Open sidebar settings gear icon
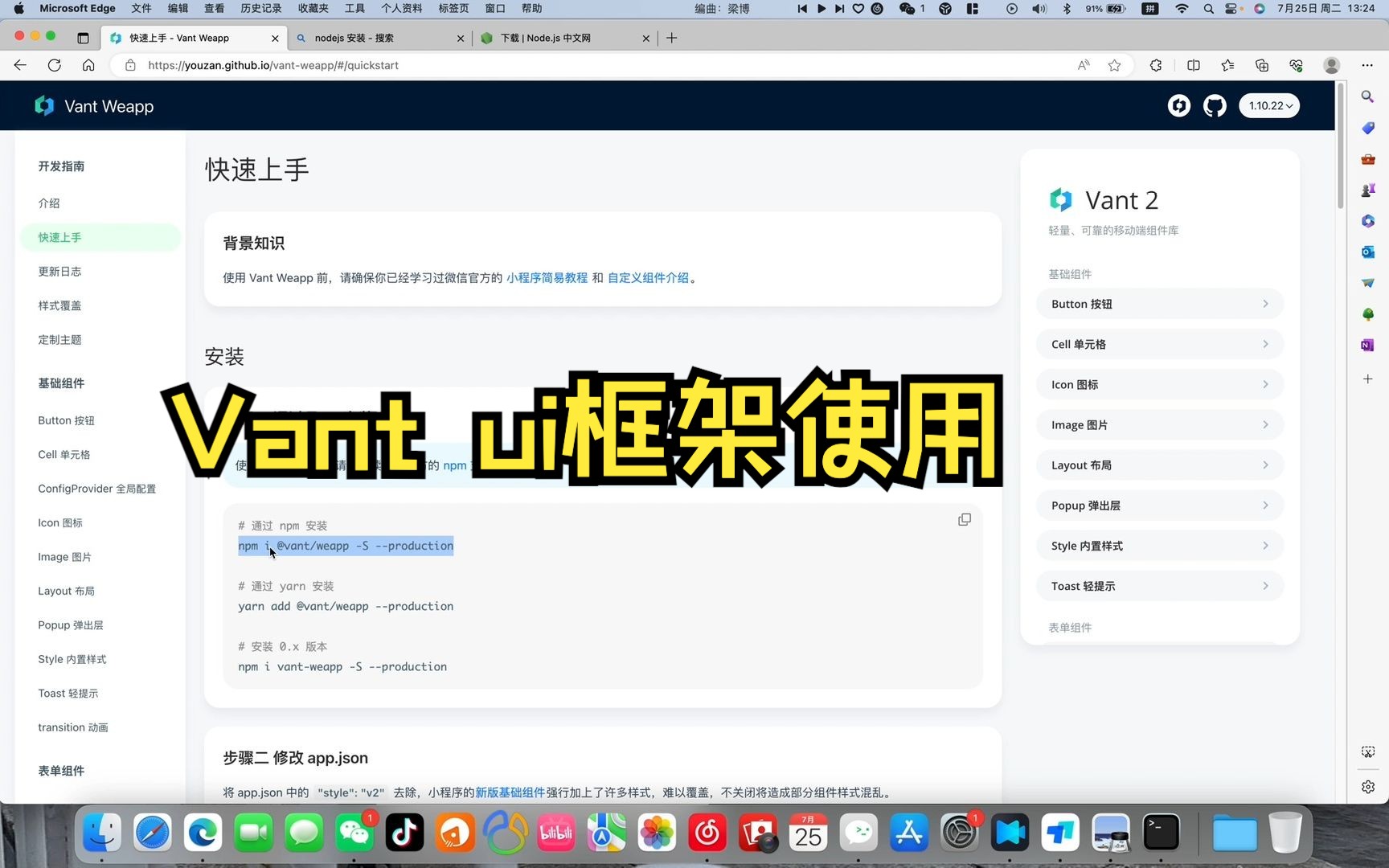The height and width of the screenshot is (868, 1389). [x=1367, y=787]
